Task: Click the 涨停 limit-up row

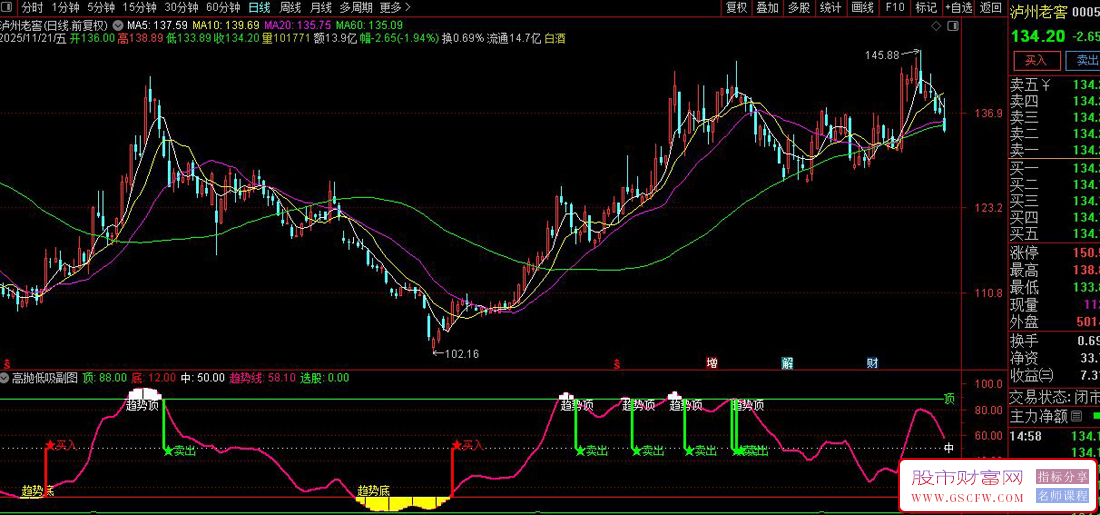Action: [1054, 253]
